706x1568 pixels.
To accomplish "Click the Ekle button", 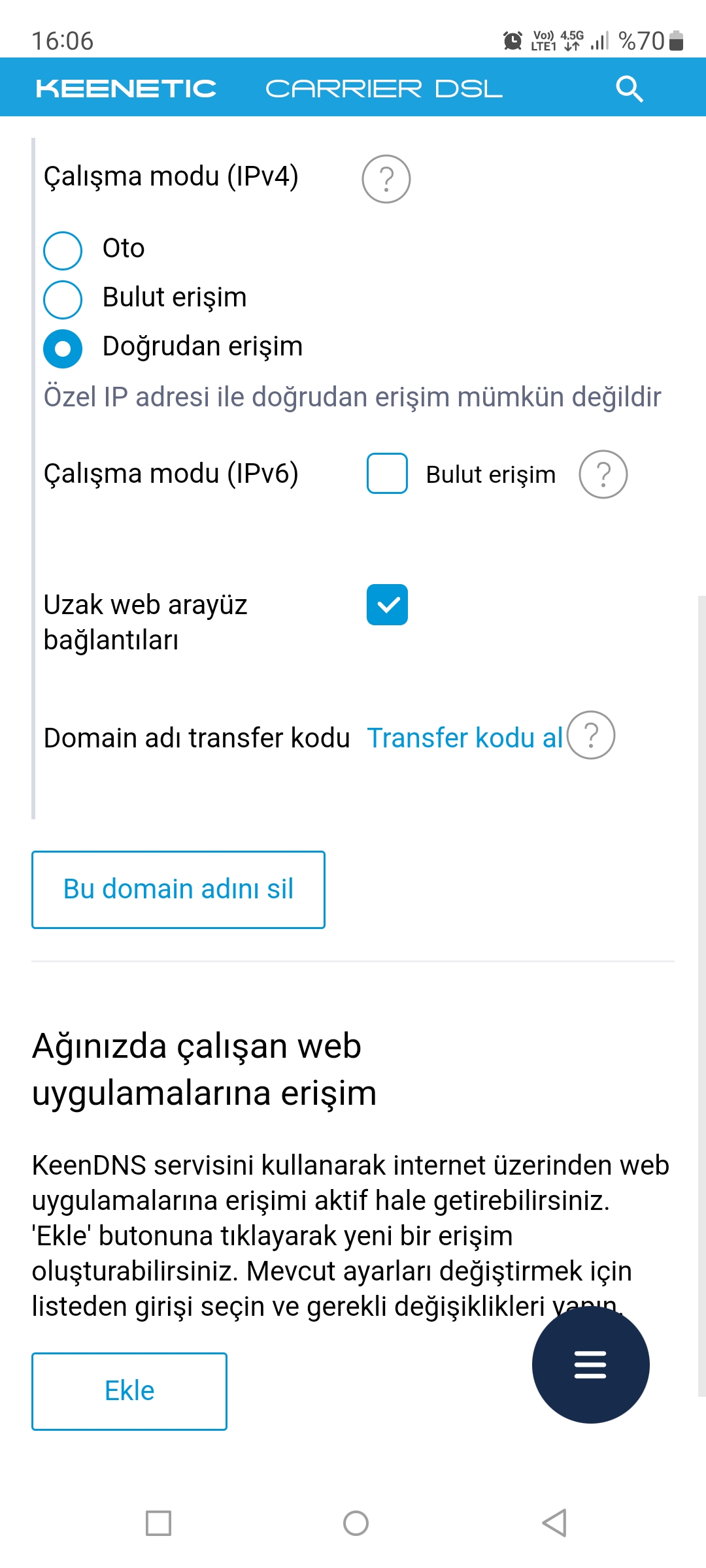I will 129,1391.
